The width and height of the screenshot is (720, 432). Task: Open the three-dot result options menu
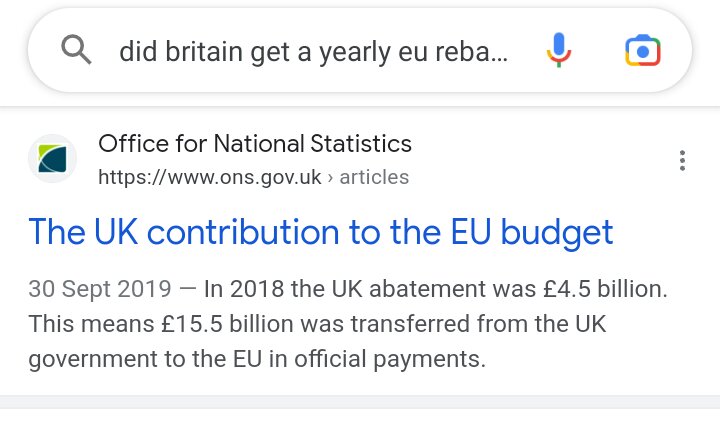682,161
